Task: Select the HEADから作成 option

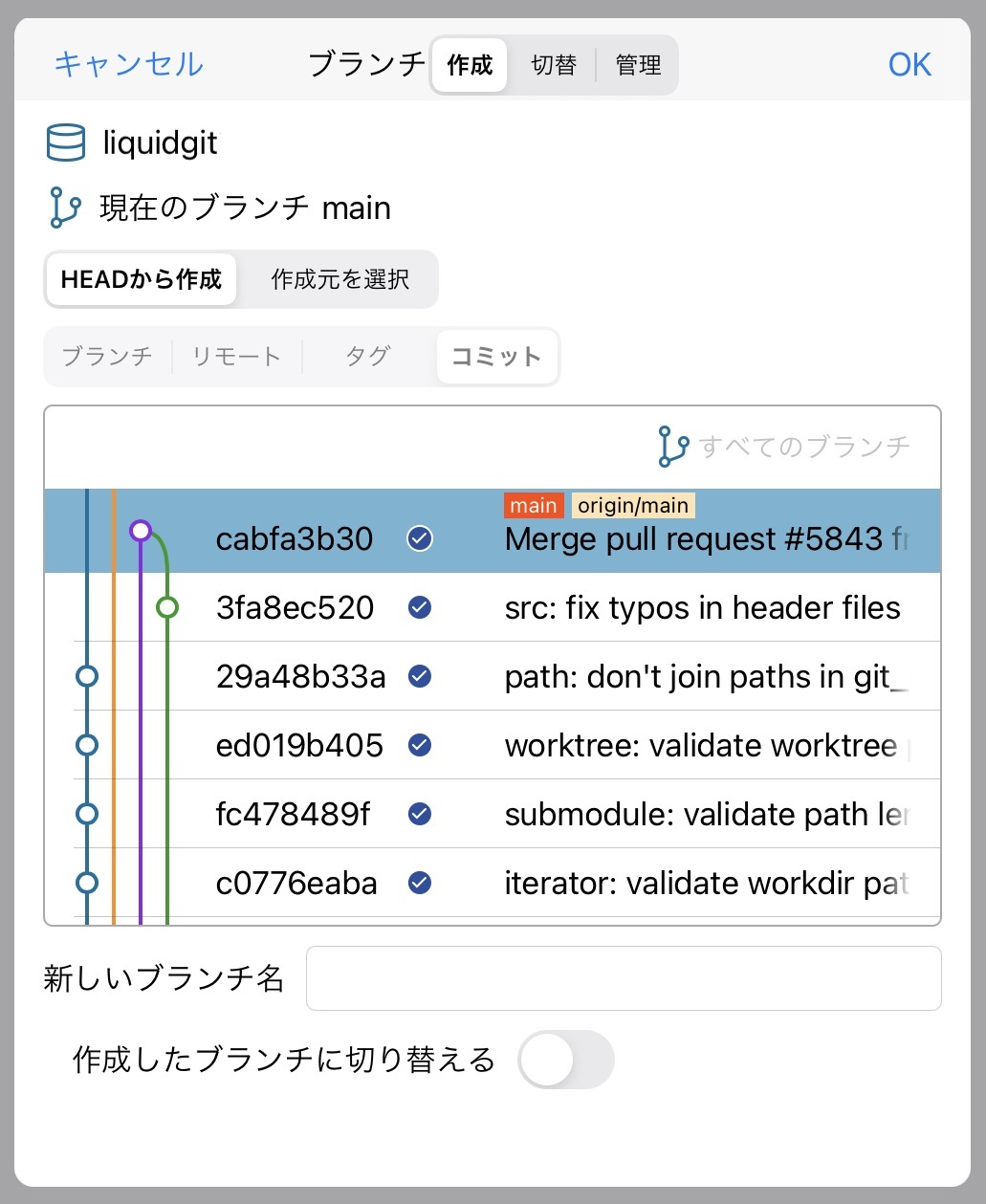Action: click(x=142, y=279)
